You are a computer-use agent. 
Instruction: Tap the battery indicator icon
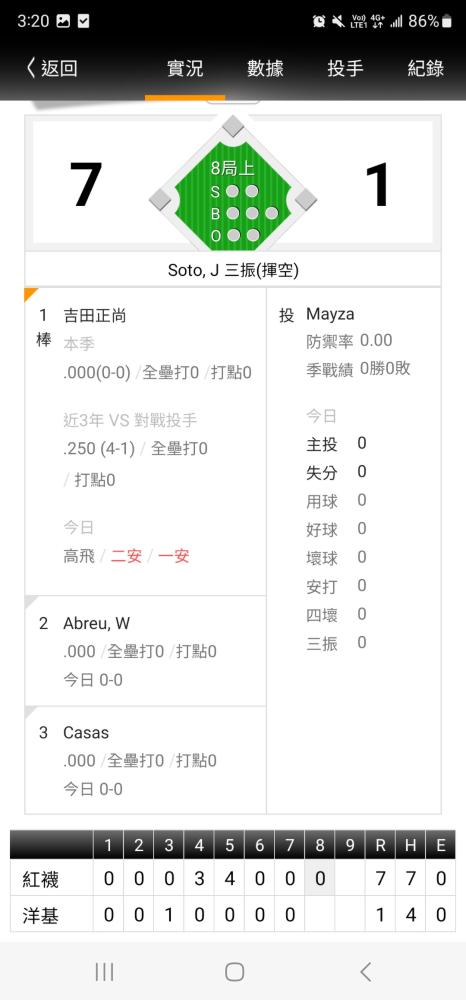[447, 21]
